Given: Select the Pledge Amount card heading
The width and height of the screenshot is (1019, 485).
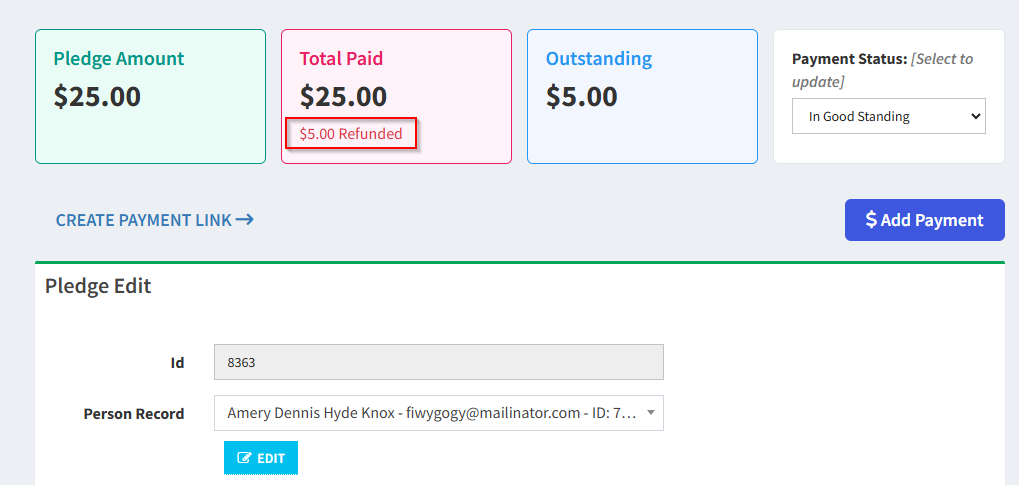Looking at the screenshot, I should tap(118, 59).
